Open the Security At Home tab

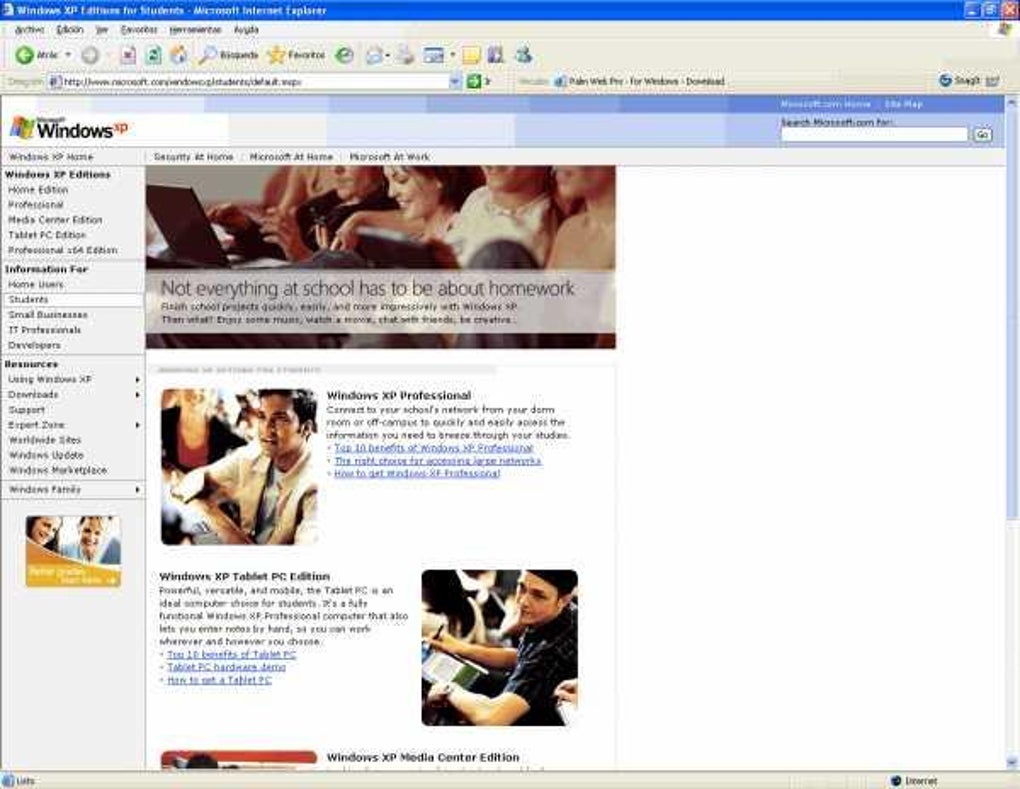click(193, 157)
